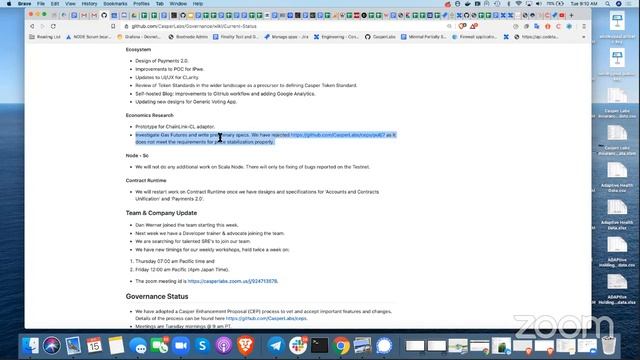Screen dimensions: 640x360
Task: Open the blue Messages chat-bubble icon in dock
Action: point(138,346)
